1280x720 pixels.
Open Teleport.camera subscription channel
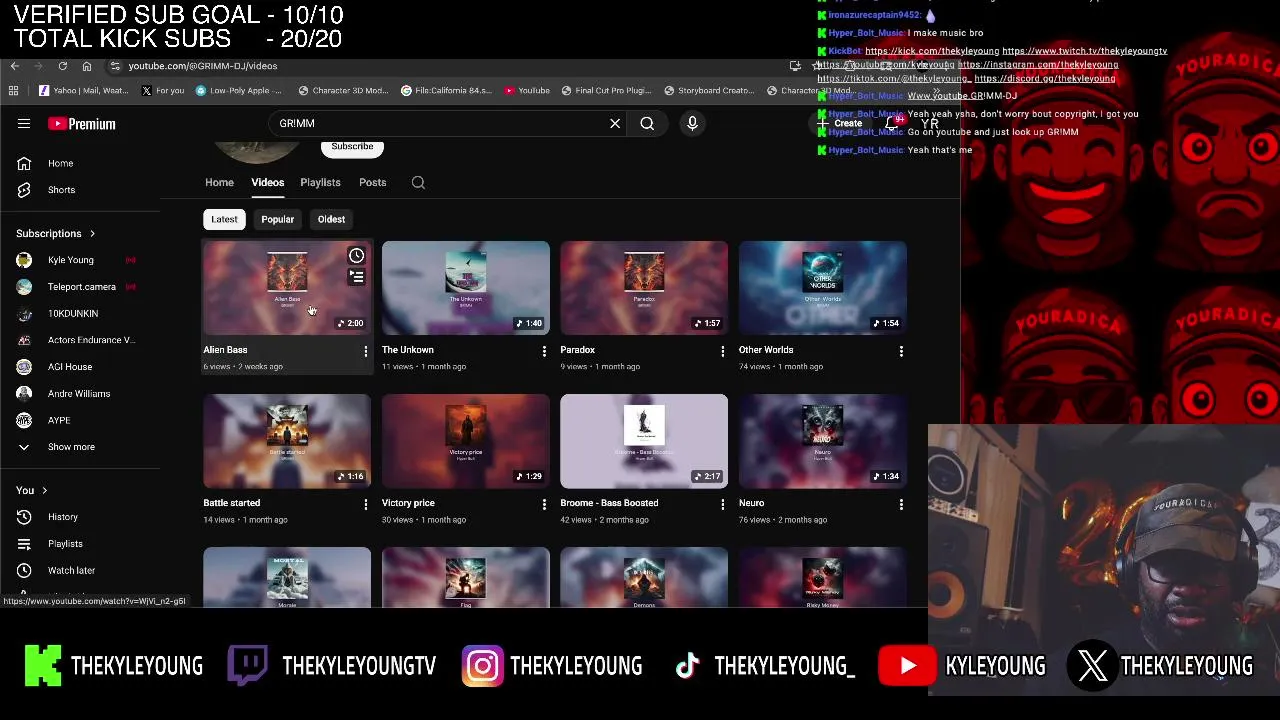click(x=80, y=287)
